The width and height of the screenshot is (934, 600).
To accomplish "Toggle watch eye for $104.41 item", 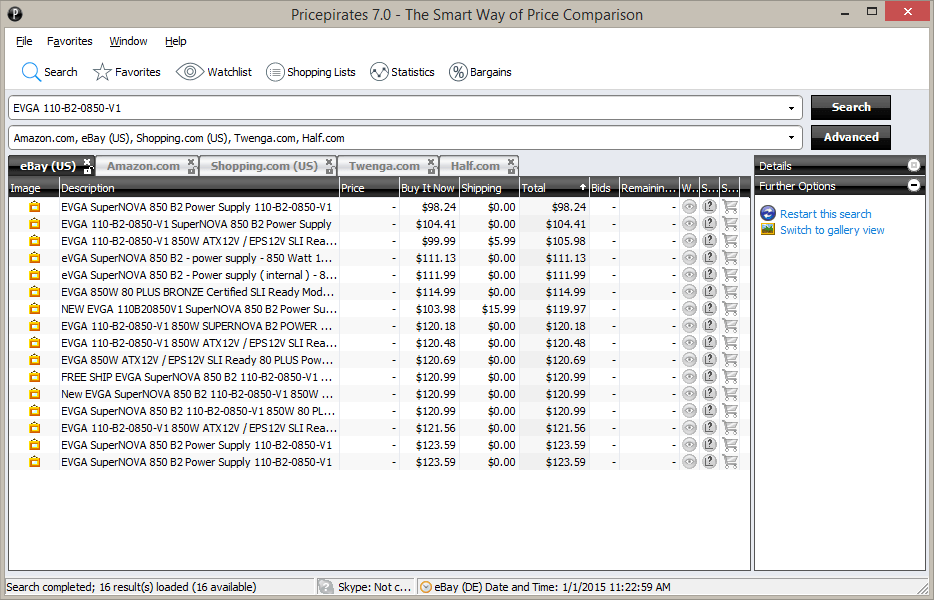I will coord(689,224).
